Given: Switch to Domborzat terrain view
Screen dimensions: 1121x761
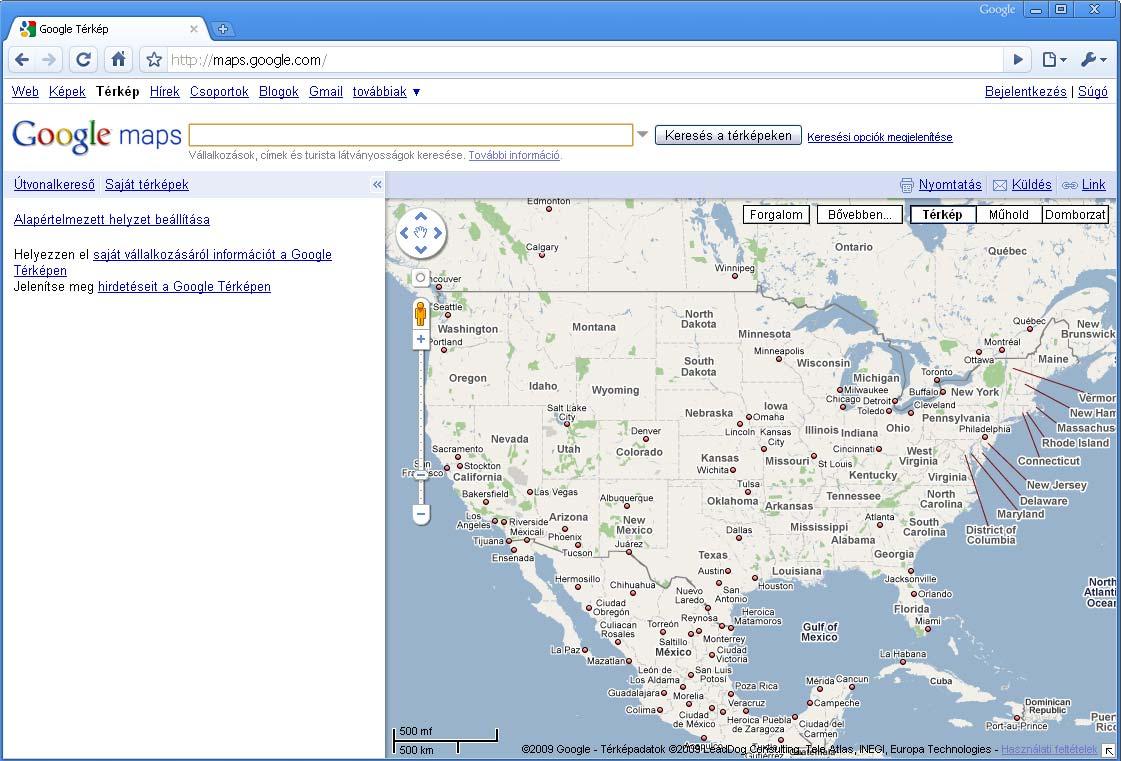Looking at the screenshot, I should [1075, 215].
